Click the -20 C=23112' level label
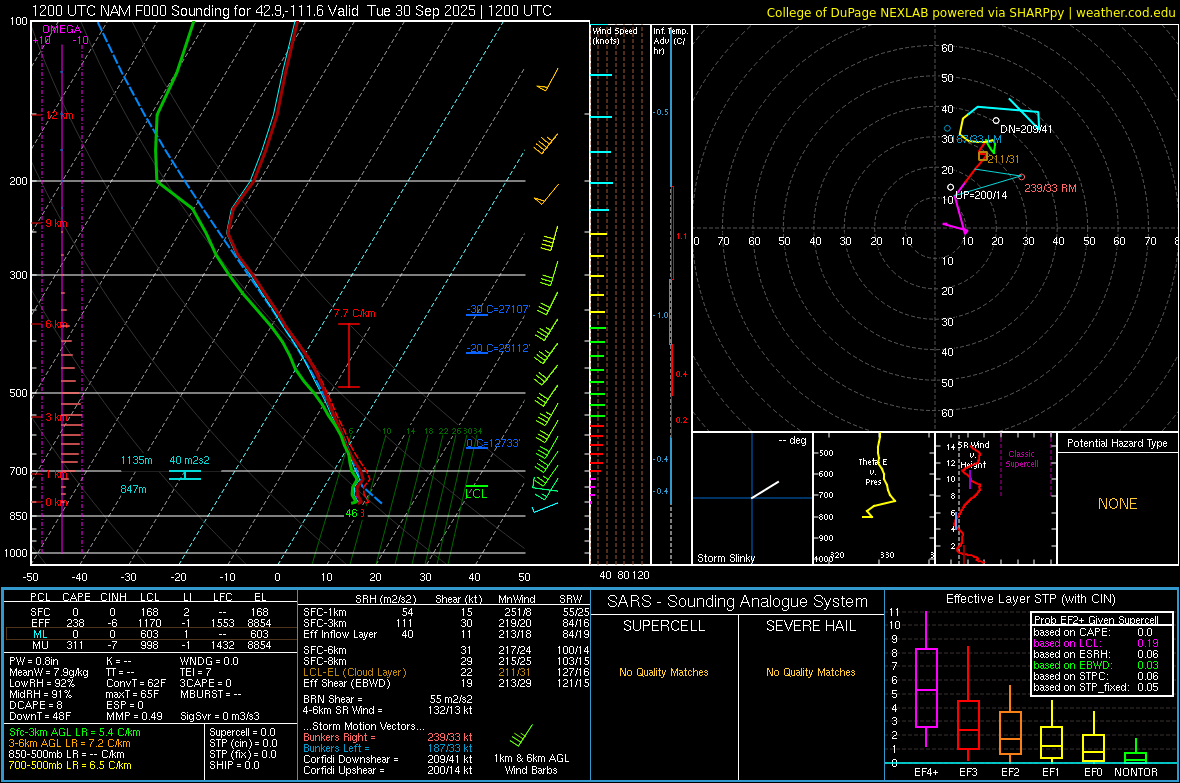 (498, 348)
